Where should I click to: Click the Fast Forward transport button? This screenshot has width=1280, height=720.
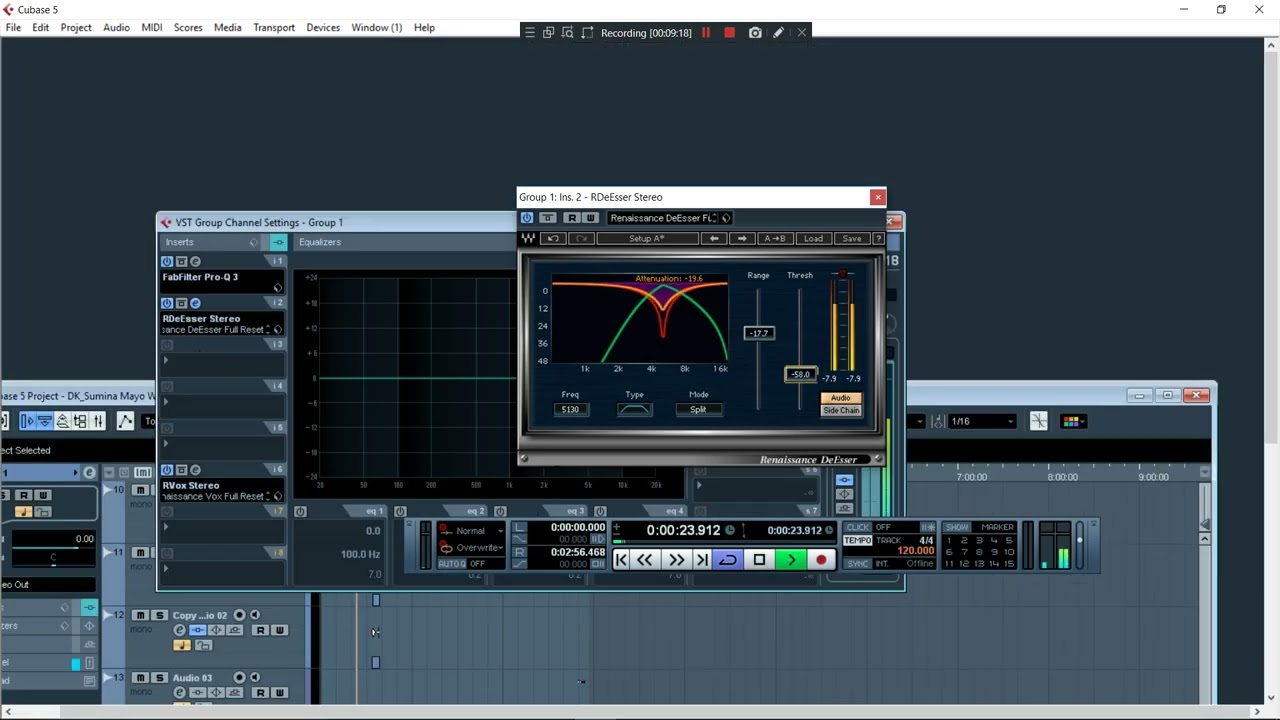[x=676, y=560]
